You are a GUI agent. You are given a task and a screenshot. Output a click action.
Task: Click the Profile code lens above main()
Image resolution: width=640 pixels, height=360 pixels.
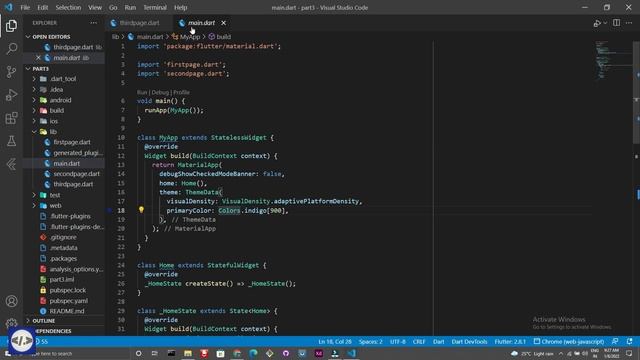[x=181, y=93]
